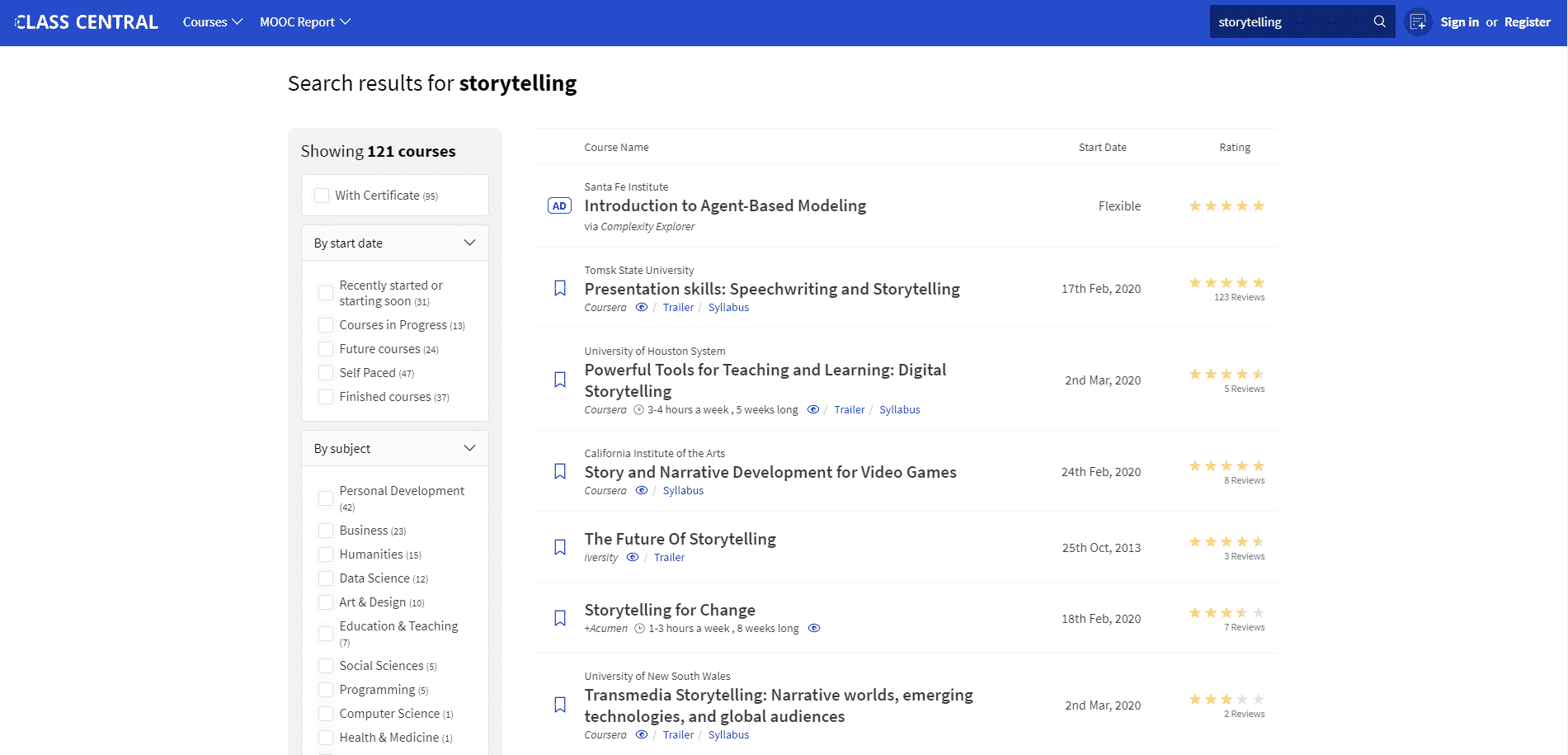Check Finished courses filter

(326, 397)
